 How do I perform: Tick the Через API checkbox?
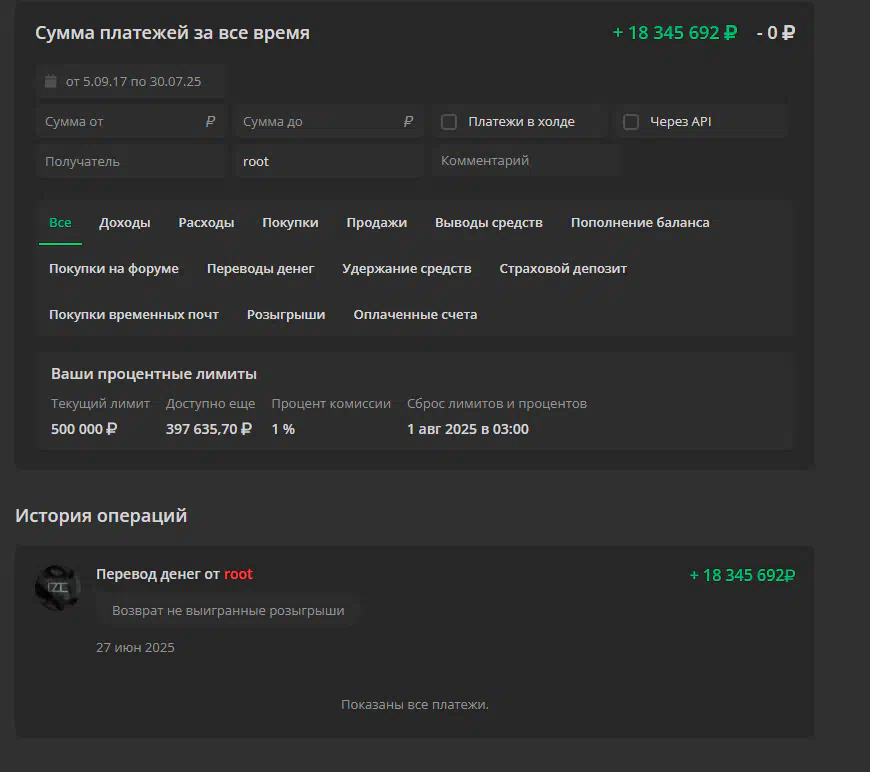point(631,122)
